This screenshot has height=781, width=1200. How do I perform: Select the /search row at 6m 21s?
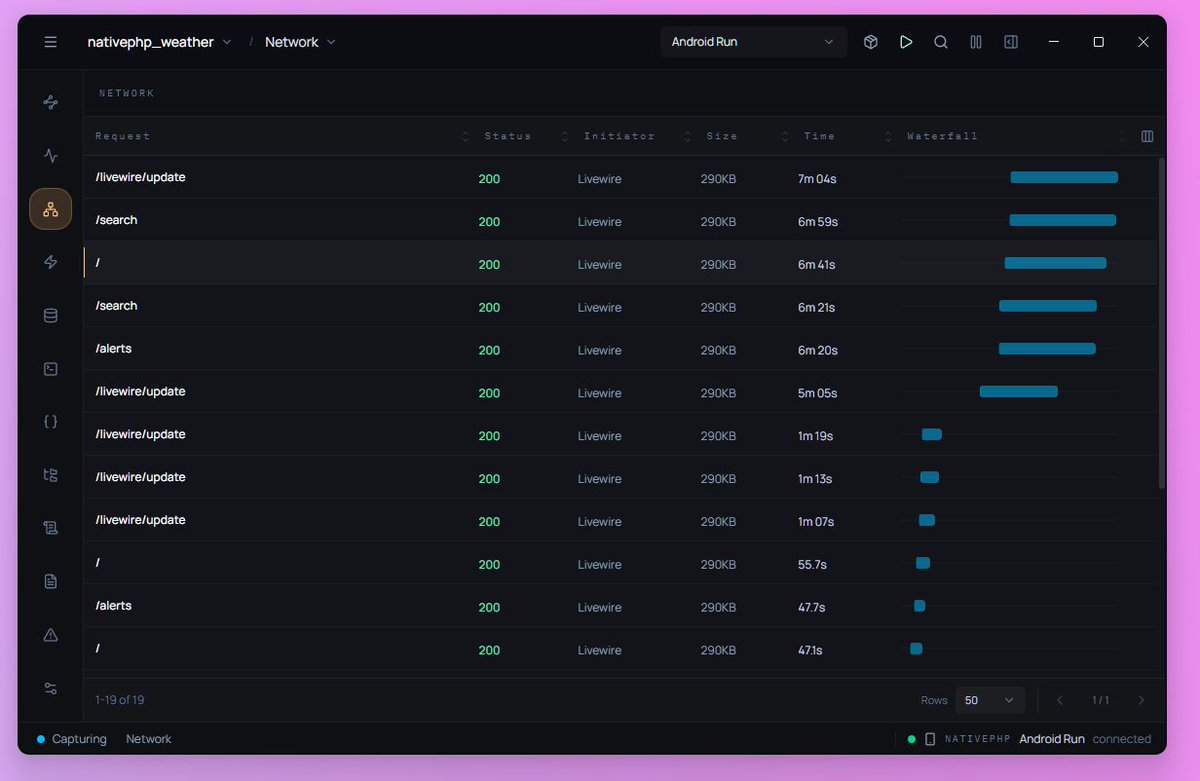[620, 306]
